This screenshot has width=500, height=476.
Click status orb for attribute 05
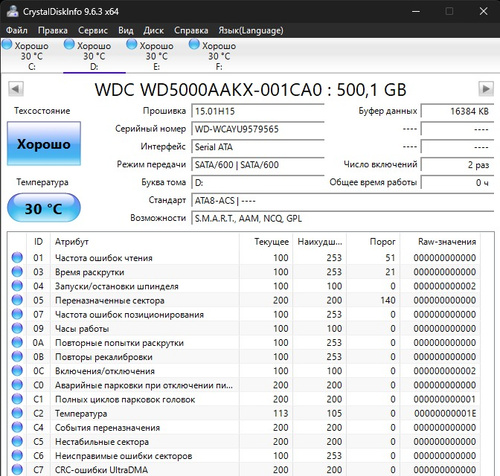coord(17,300)
